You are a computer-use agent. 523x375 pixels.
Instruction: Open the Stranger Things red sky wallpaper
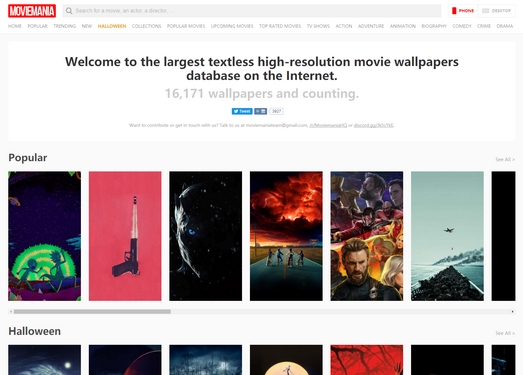coord(286,236)
